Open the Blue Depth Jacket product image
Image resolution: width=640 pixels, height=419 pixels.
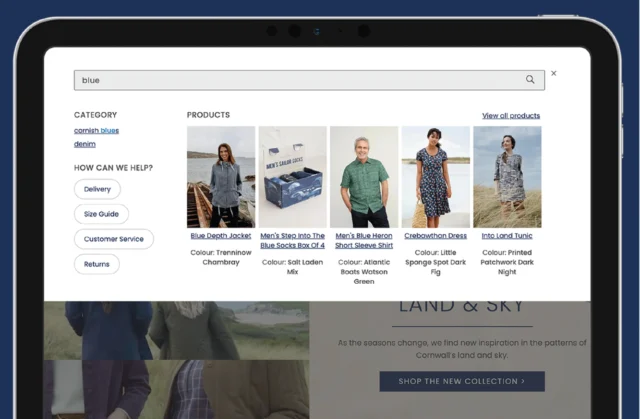pyautogui.click(x=221, y=176)
